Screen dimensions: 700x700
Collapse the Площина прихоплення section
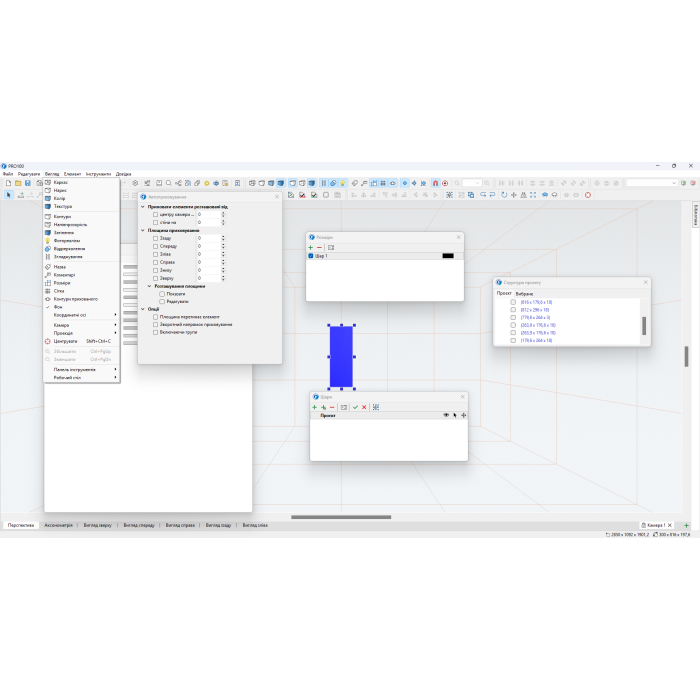(143, 230)
